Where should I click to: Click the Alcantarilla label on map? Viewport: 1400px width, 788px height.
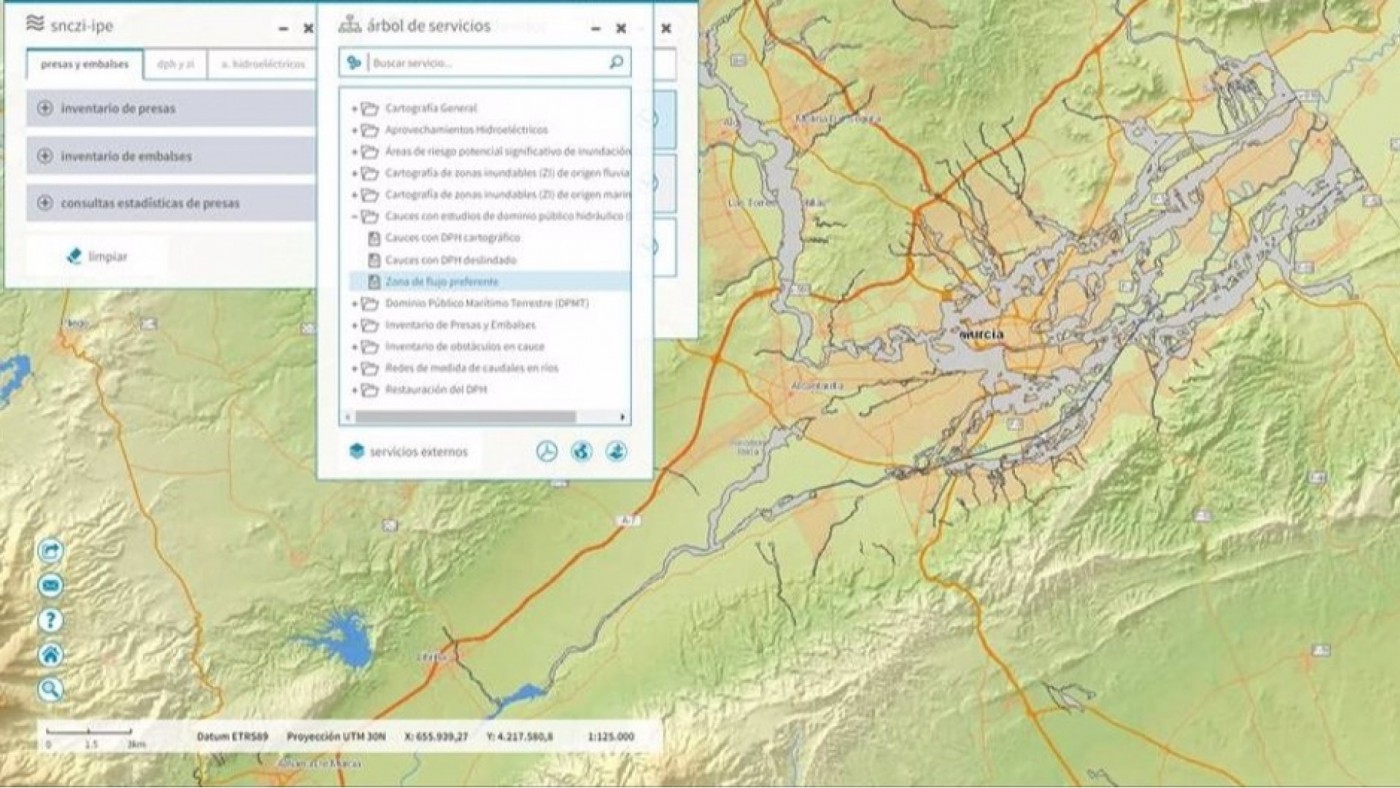click(x=818, y=385)
